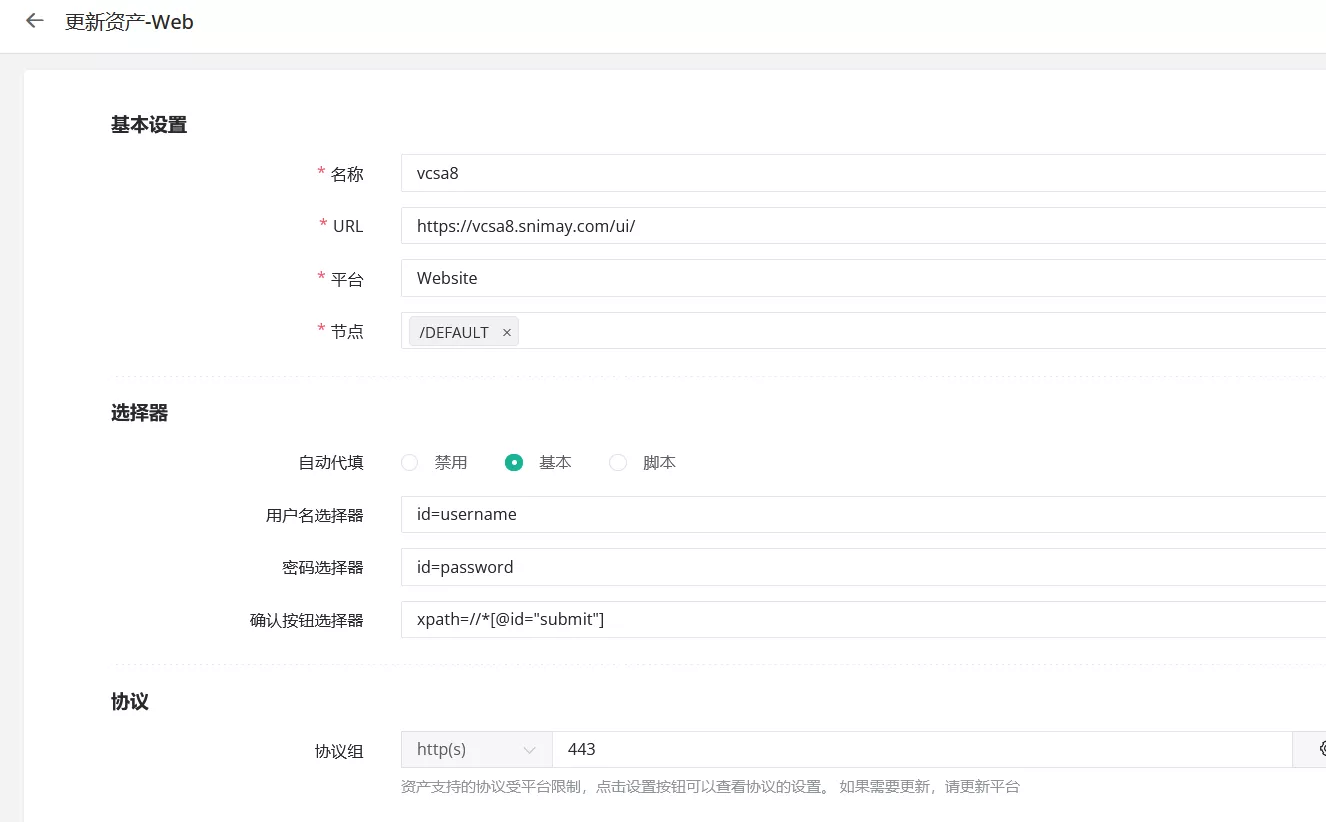Image resolution: width=1326 pixels, height=822 pixels.
Task: Focus the 用户名选择器 input field
Action: [x=860, y=514]
